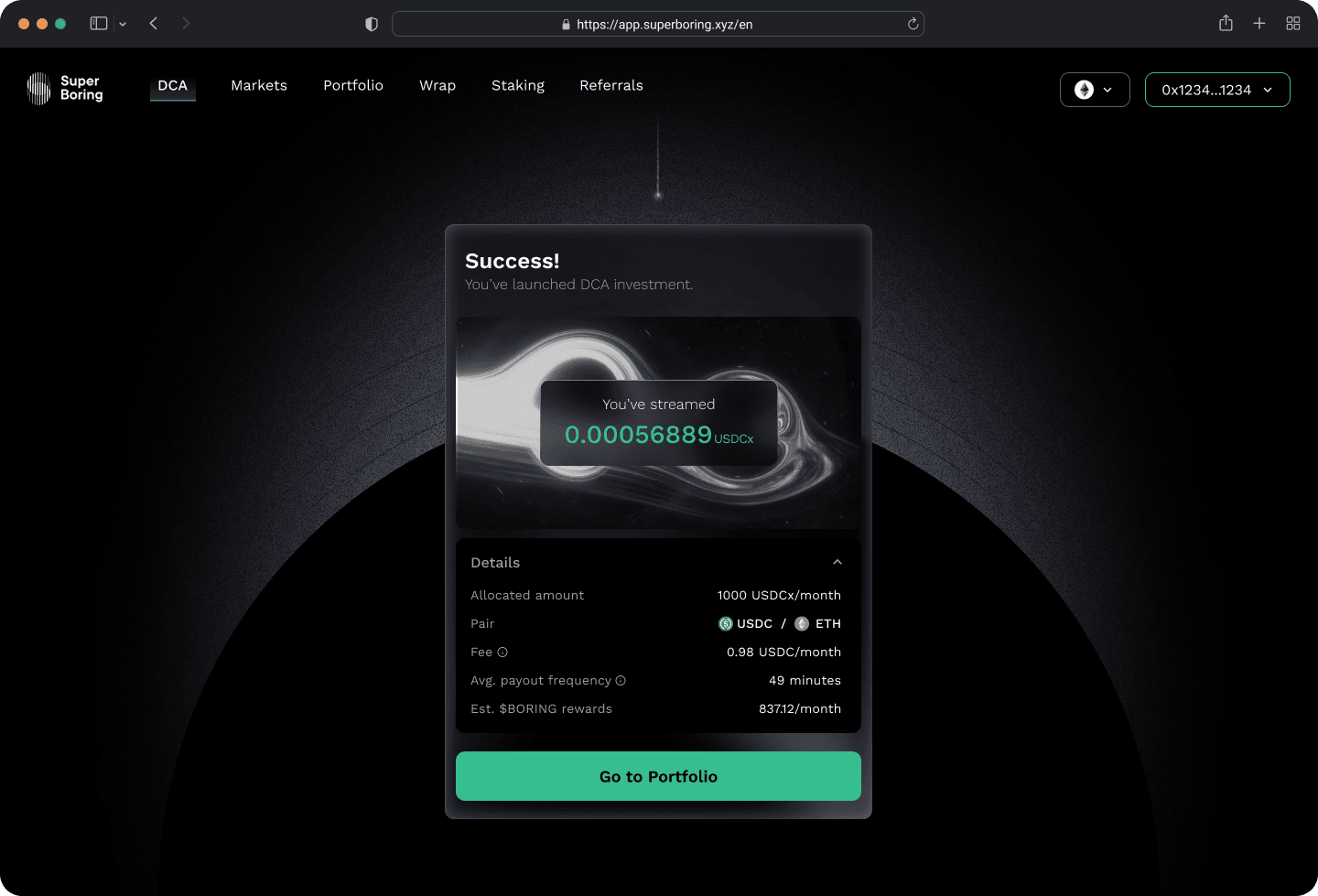Click the info icon beside Avg. payout frequency
The image size is (1318, 896).
point(621,681)
